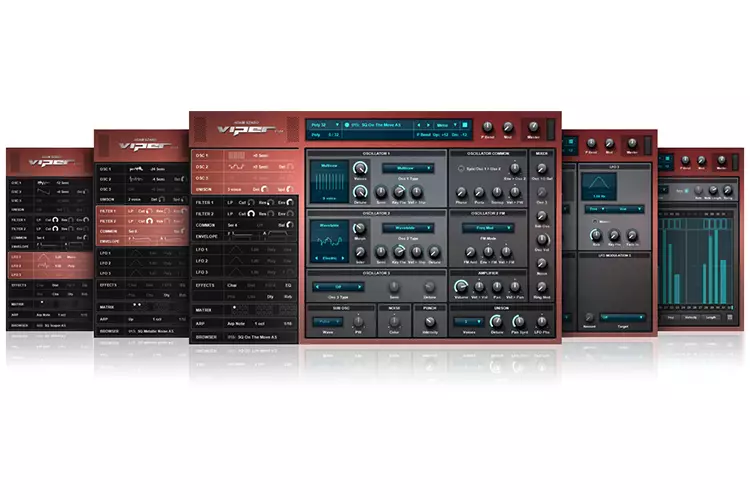Click the P Bend knob in front window
750x500 pixels.
(x=487, y=127)
